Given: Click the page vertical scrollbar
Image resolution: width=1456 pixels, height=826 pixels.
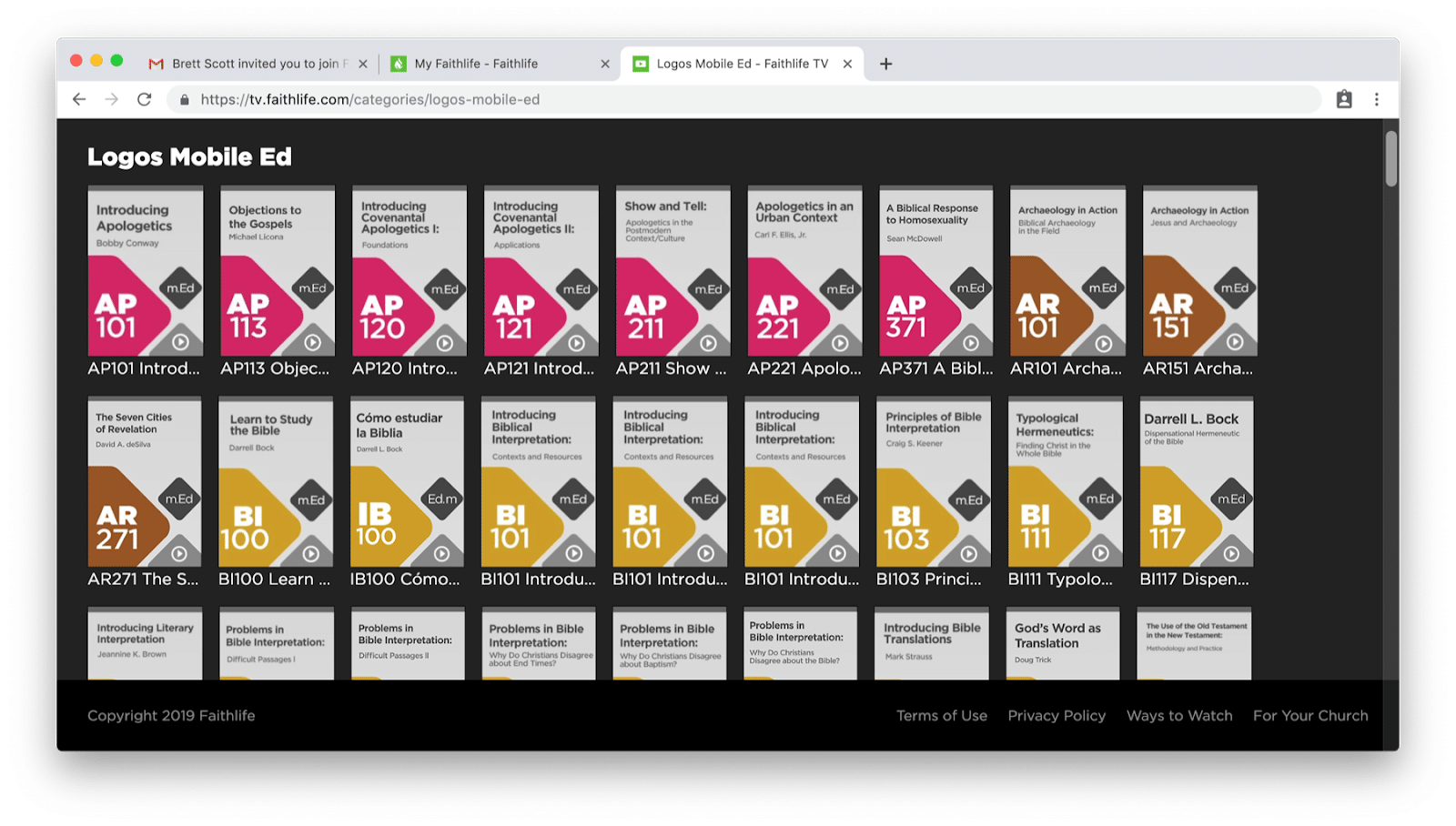Looking at the screenshot, I should [x=1391, y=159].
